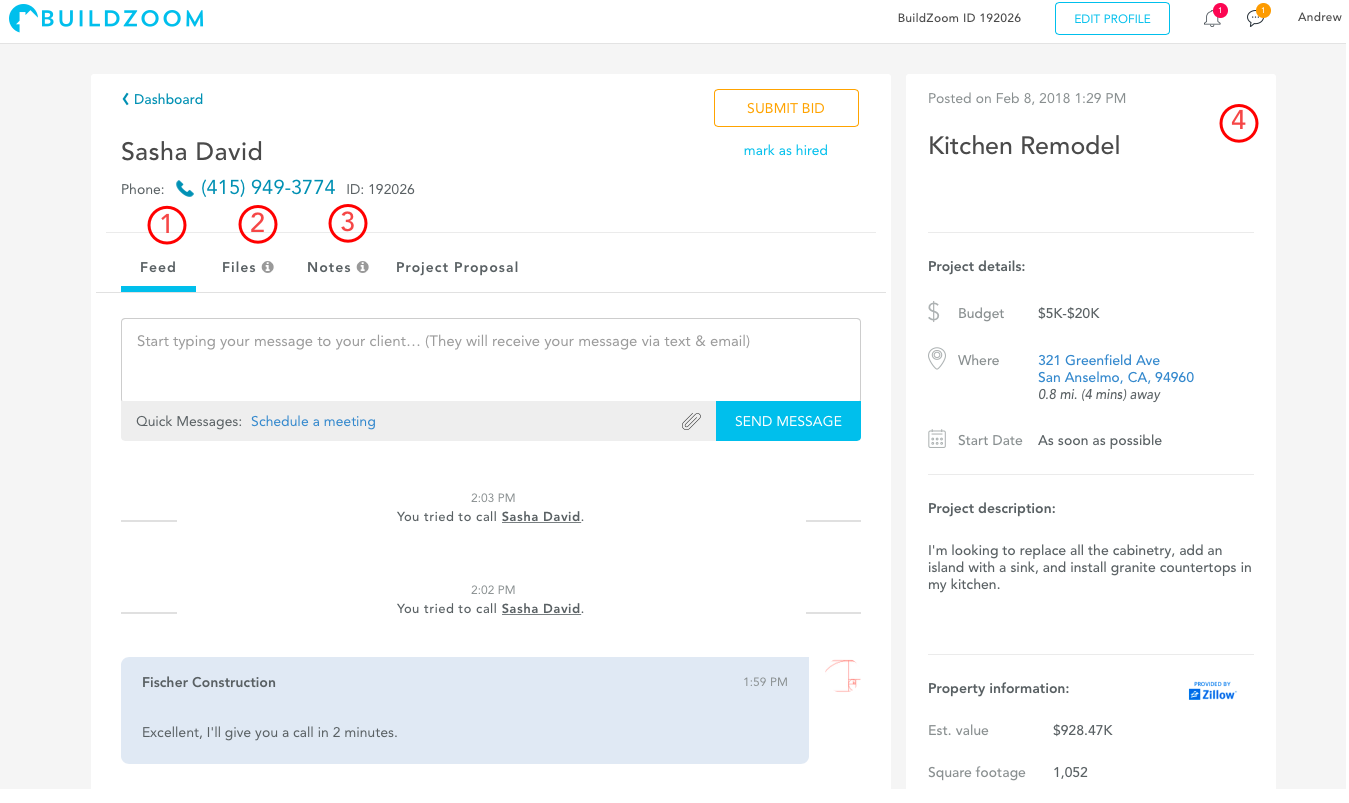Click the BuildZoom logo

[107, 18]
